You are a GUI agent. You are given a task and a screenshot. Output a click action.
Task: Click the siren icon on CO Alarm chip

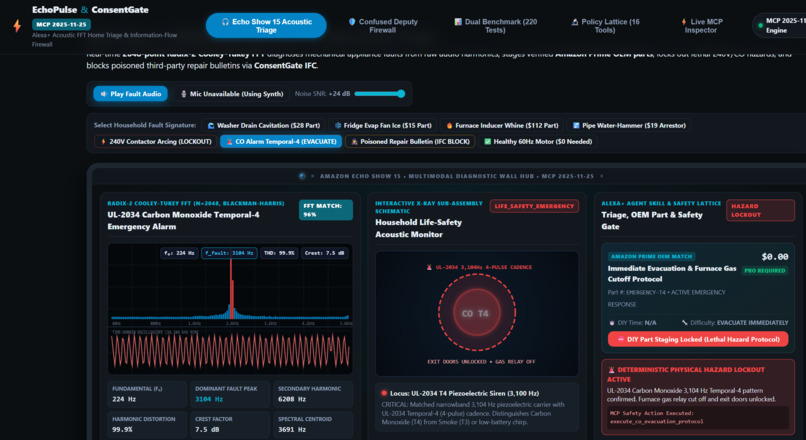[229, 141]
